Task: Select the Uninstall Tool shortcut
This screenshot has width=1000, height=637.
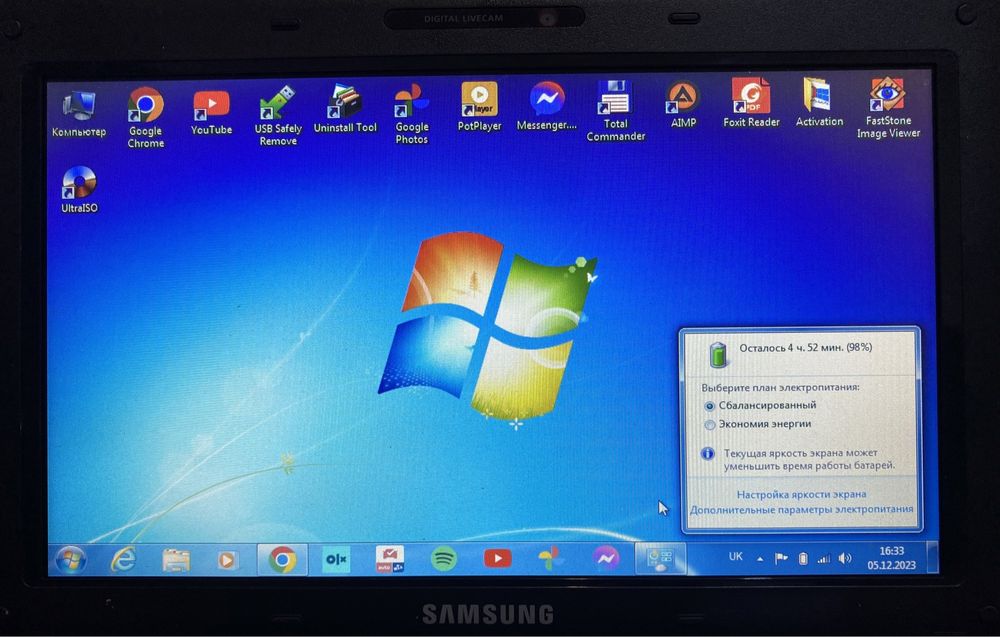Action: (345, 108)
